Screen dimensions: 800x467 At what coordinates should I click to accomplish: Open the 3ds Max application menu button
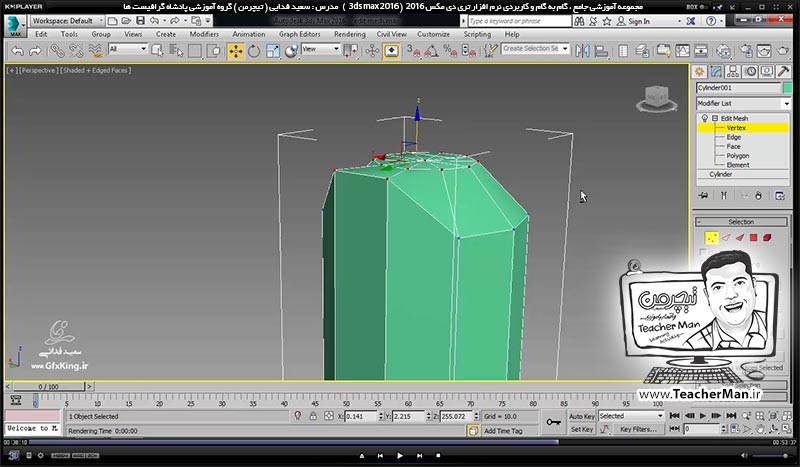pos(15,26)
